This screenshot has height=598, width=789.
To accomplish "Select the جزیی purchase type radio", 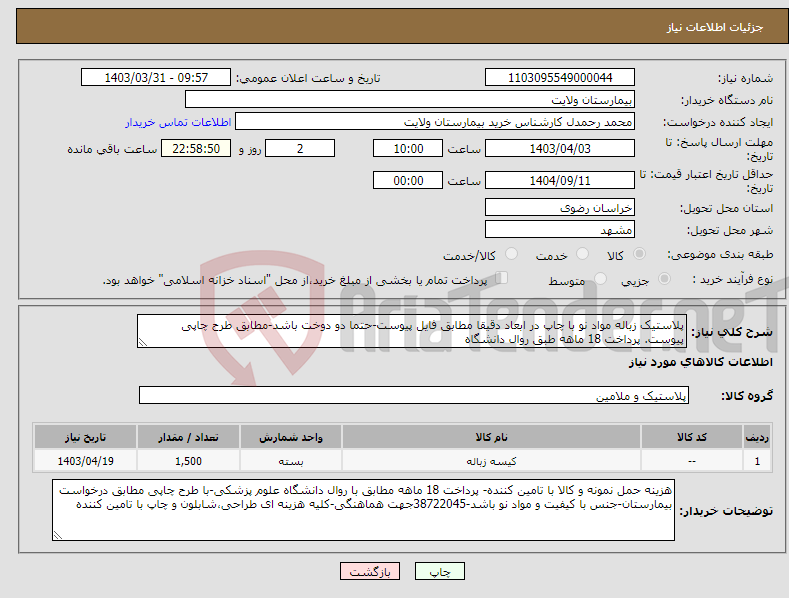I will coord(664,278).
